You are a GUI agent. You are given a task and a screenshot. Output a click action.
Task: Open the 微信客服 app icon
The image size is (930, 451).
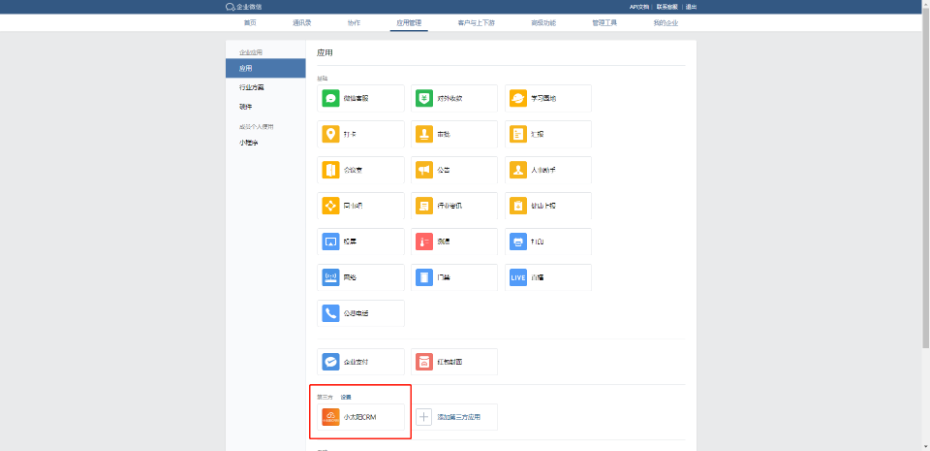331,98
